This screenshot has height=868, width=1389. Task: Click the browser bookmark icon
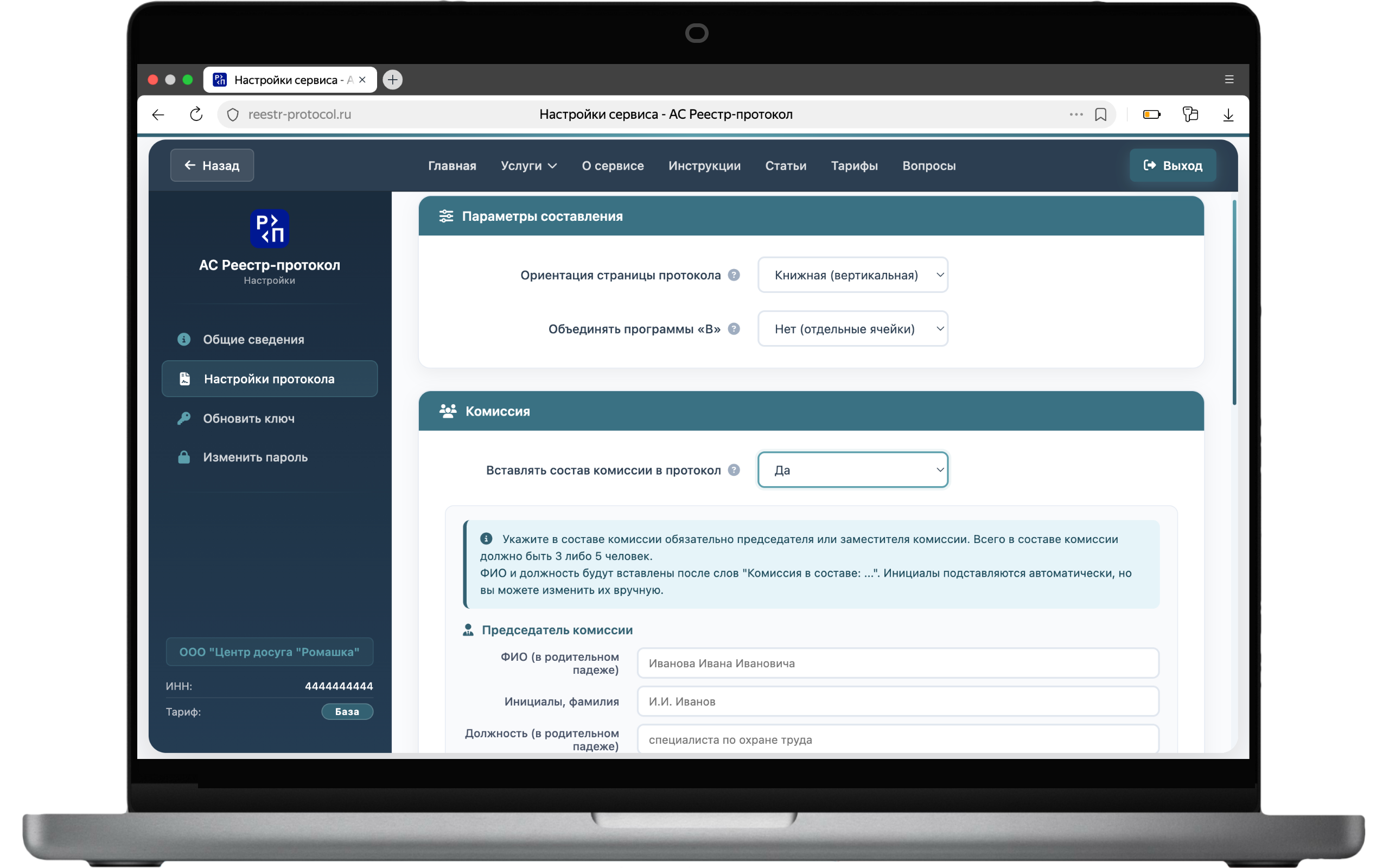[1100, 114]
